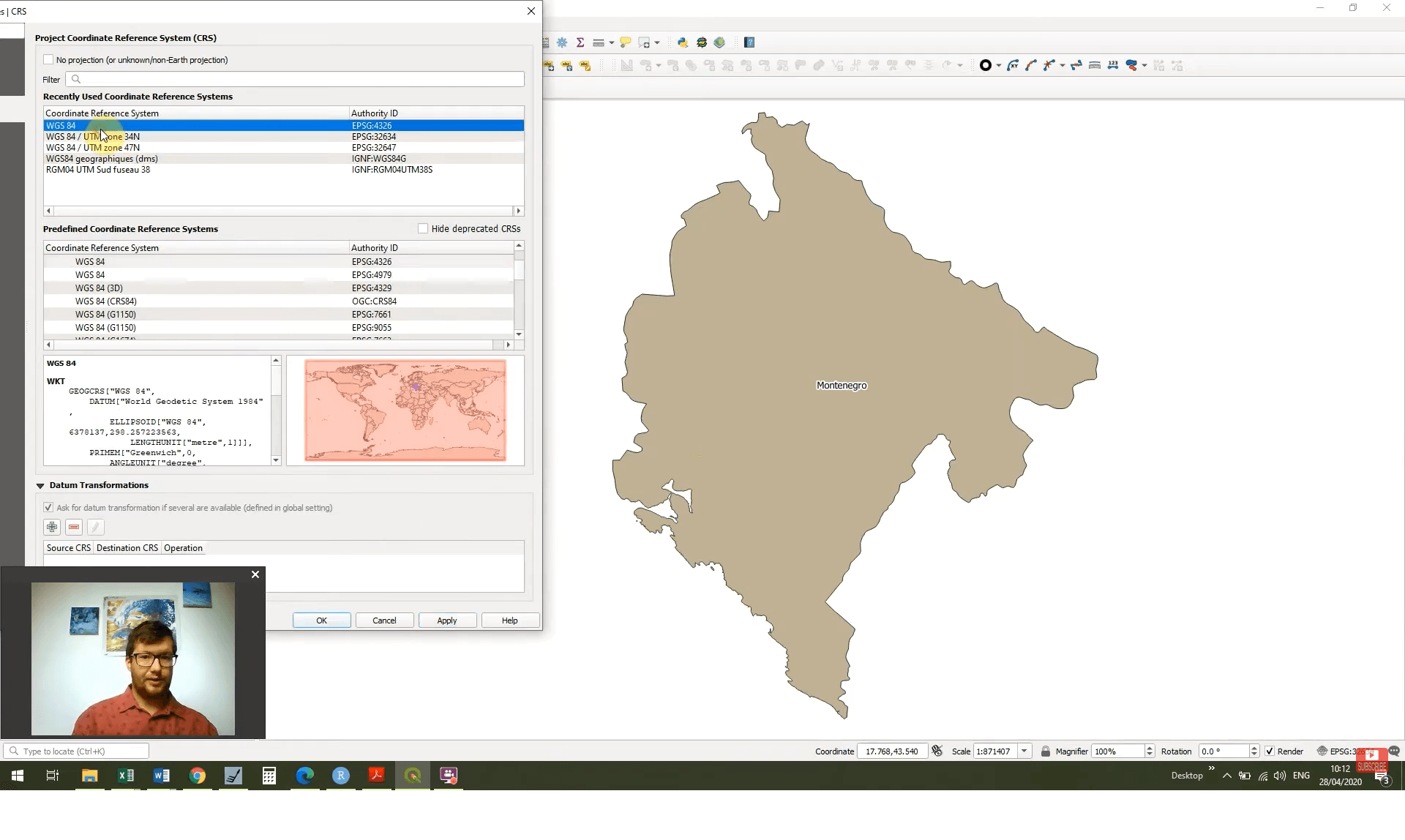Collapse the Datum Transformations section

(x=40, y=485)
